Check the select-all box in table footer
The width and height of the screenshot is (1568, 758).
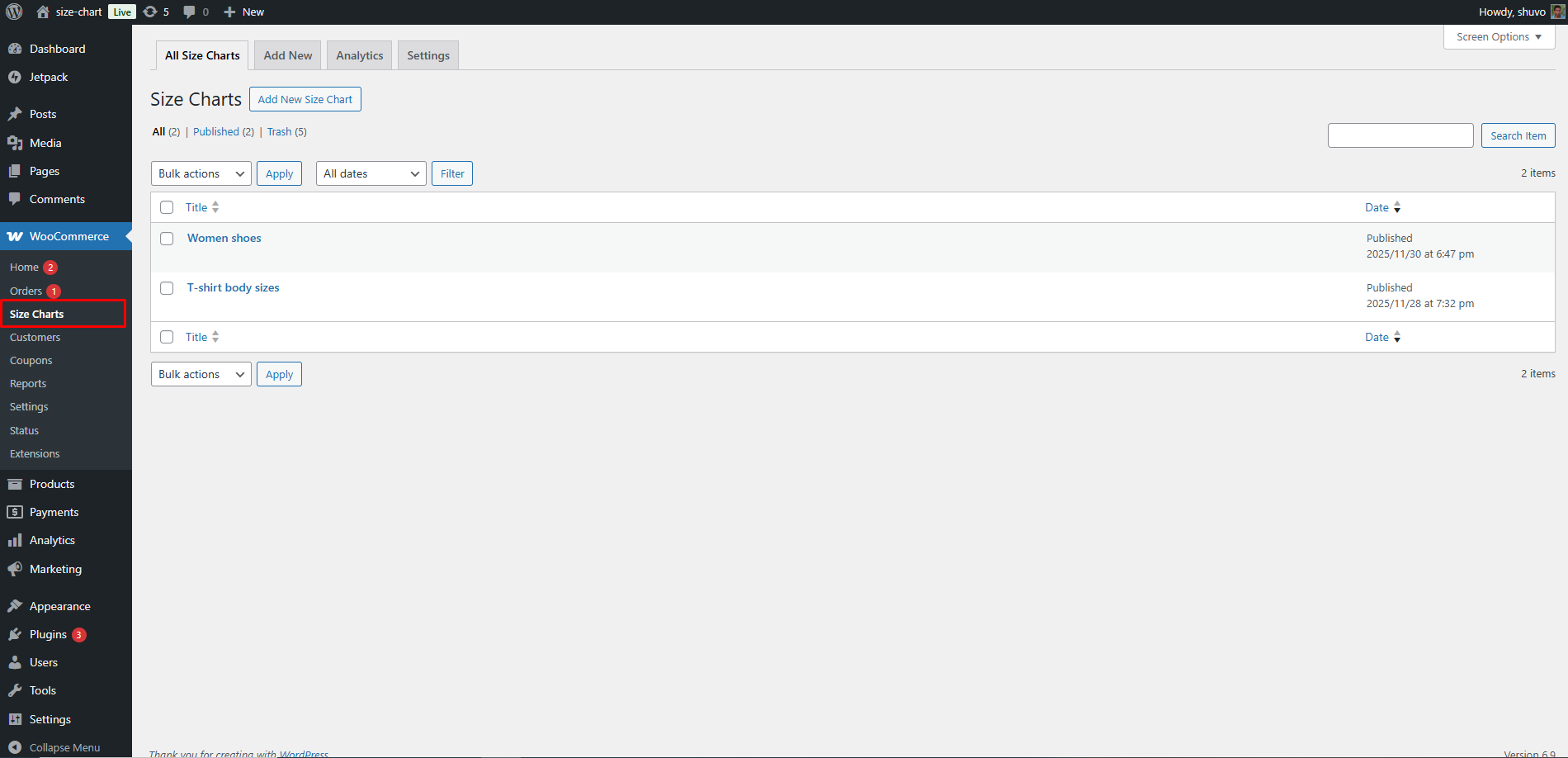[x=167, y=337]
